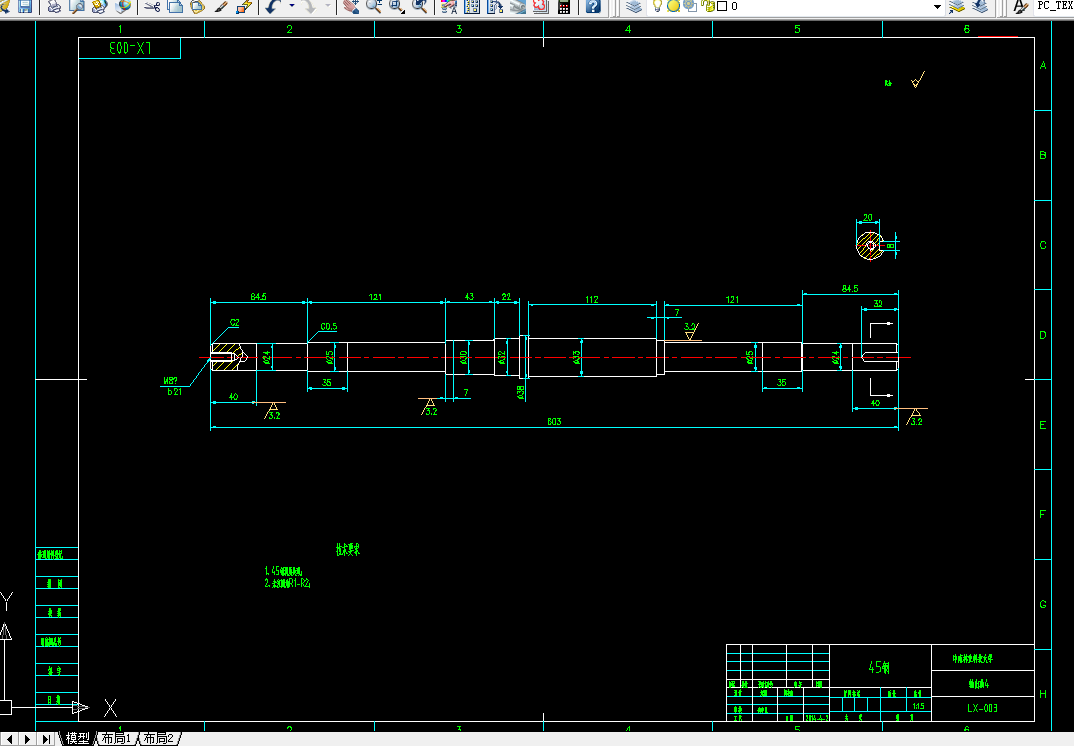Open the Text Style icon
The width and height of the screenshot is (1074, 746).
1021,6
